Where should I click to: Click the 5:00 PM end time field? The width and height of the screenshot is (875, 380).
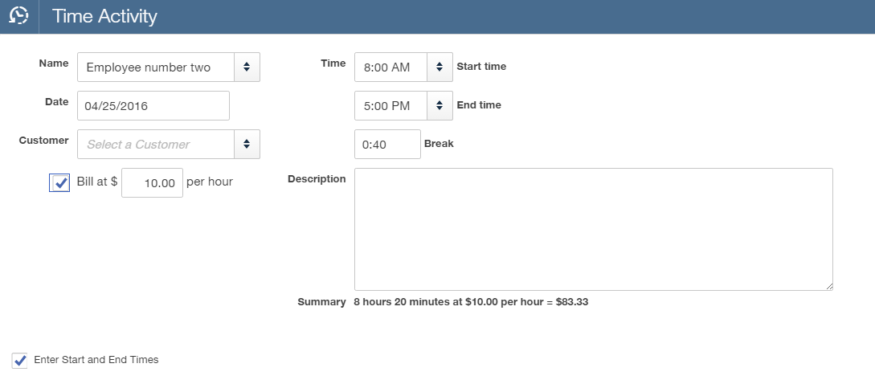[391, 105]
